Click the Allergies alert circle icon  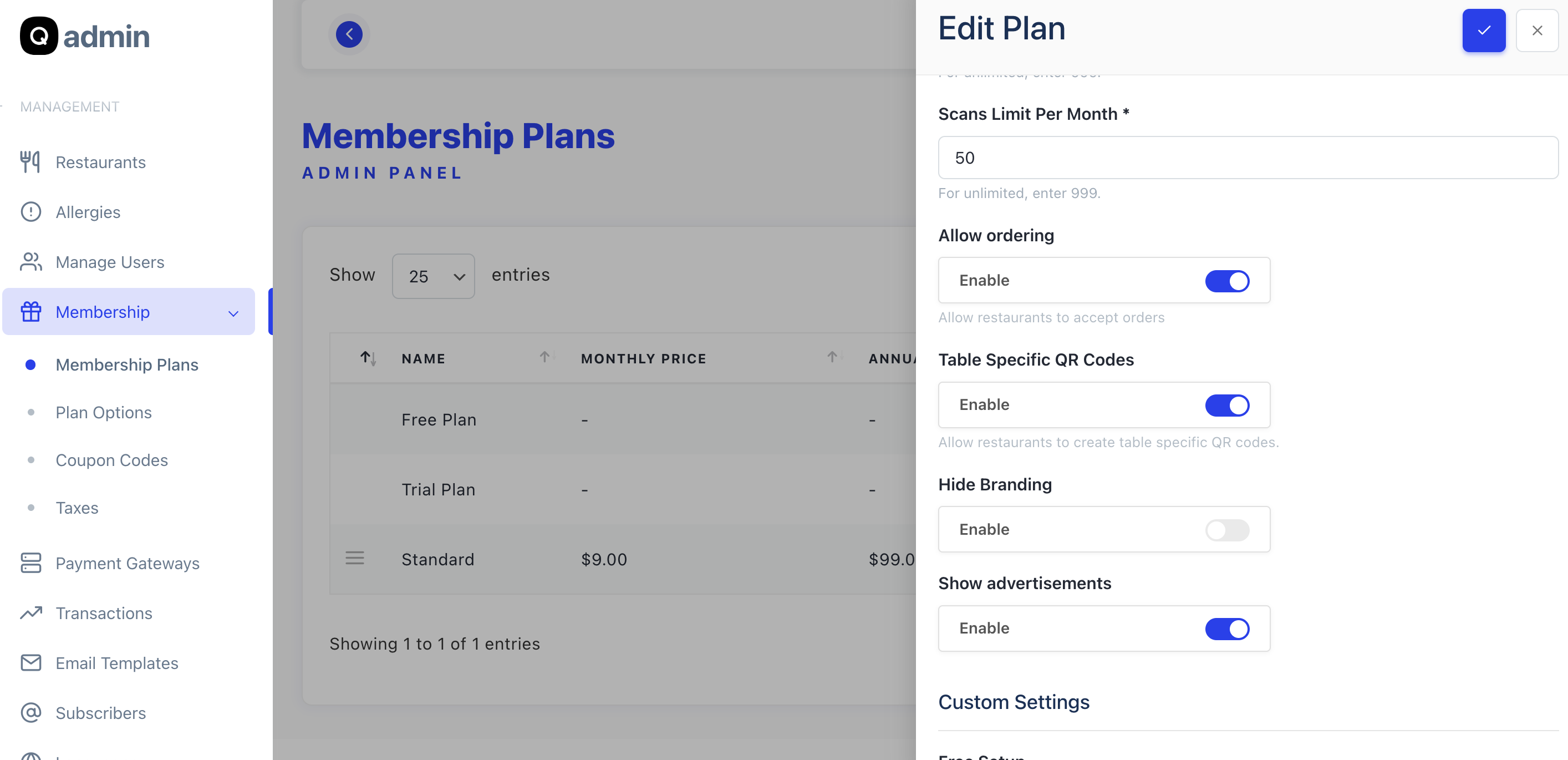point(30,212)
